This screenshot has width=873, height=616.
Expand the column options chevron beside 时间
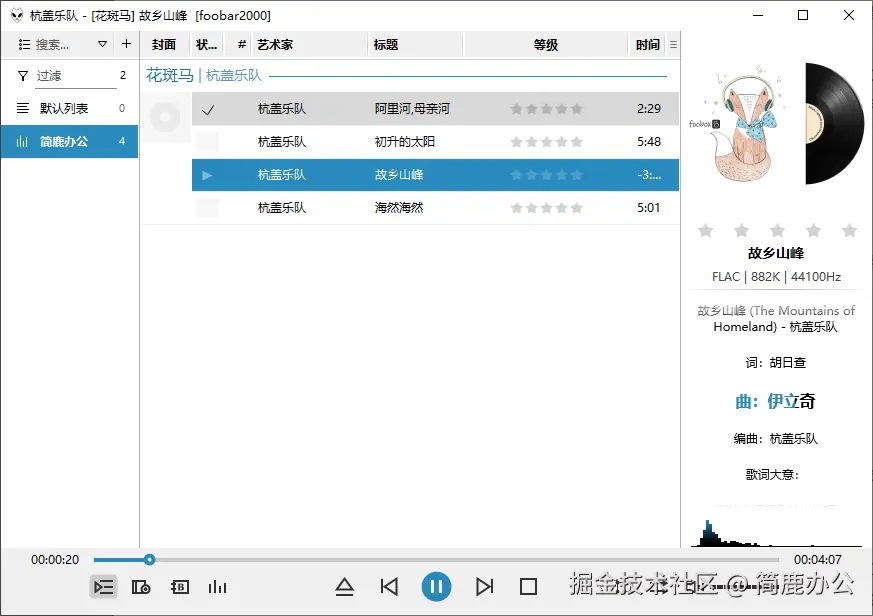(x=673, y=44)
